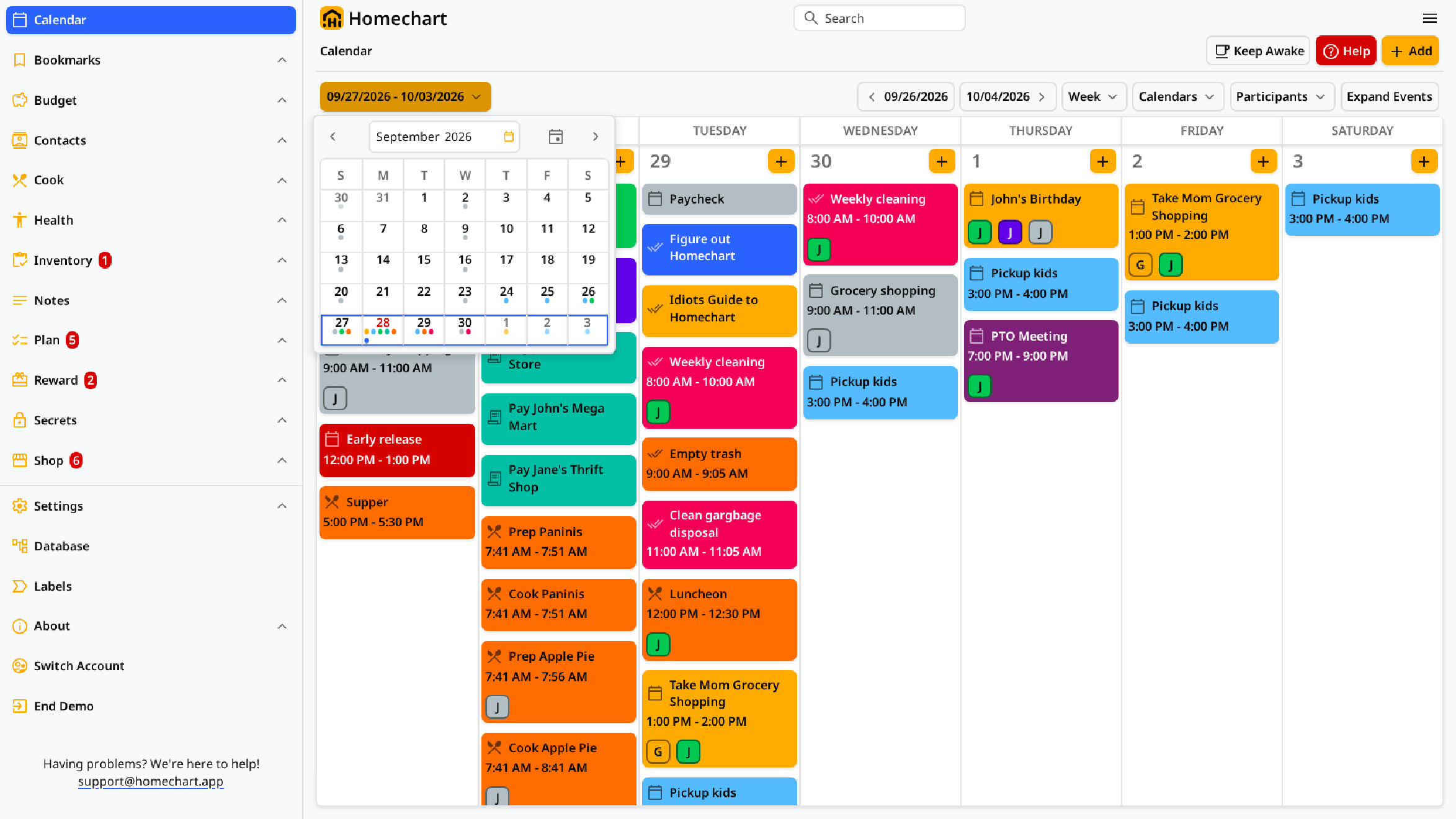Expand the Cook sidebar section
Viewport: 1456px width, 819px height.
[282, 181]
